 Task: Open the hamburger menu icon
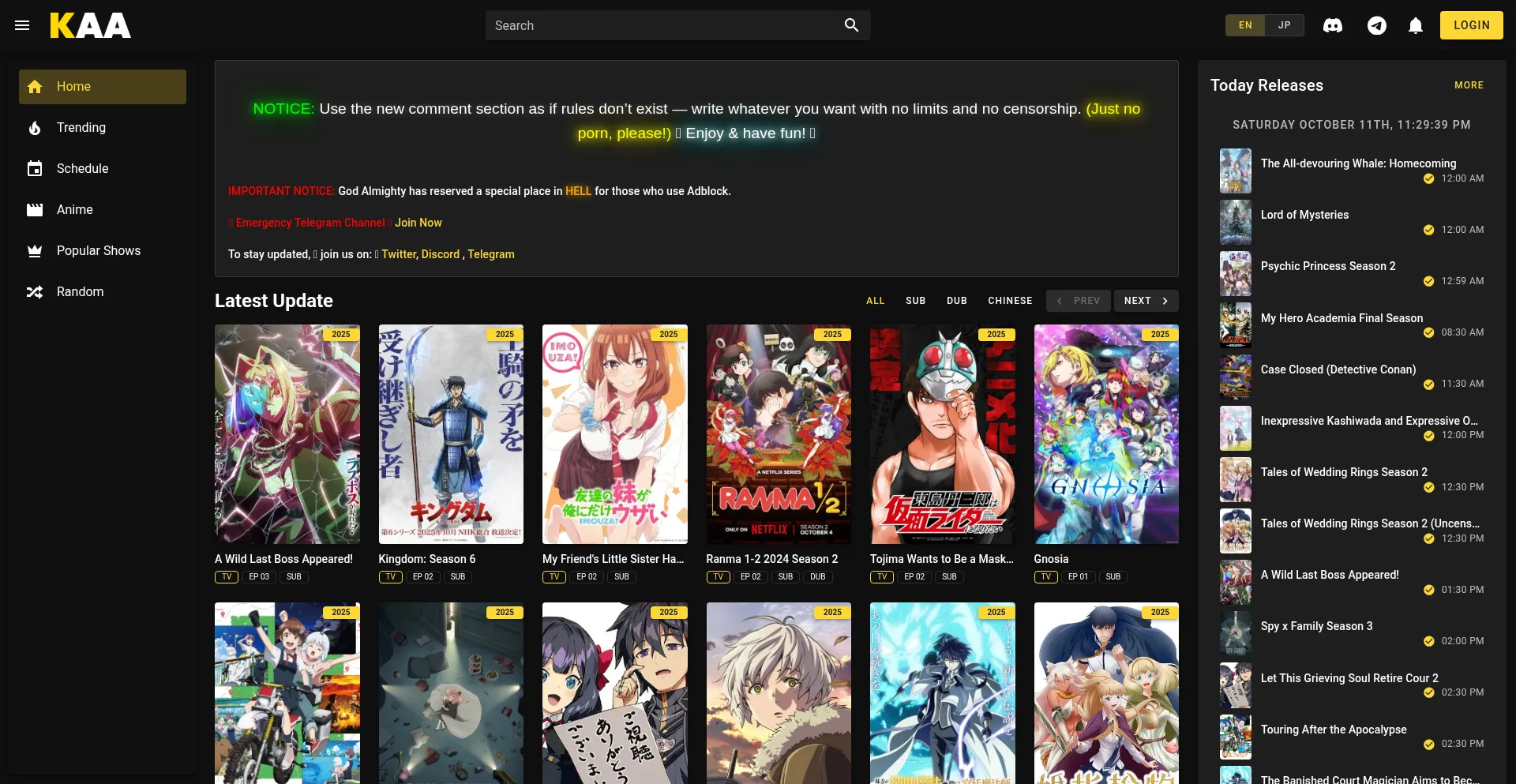(x=22, y=25)
